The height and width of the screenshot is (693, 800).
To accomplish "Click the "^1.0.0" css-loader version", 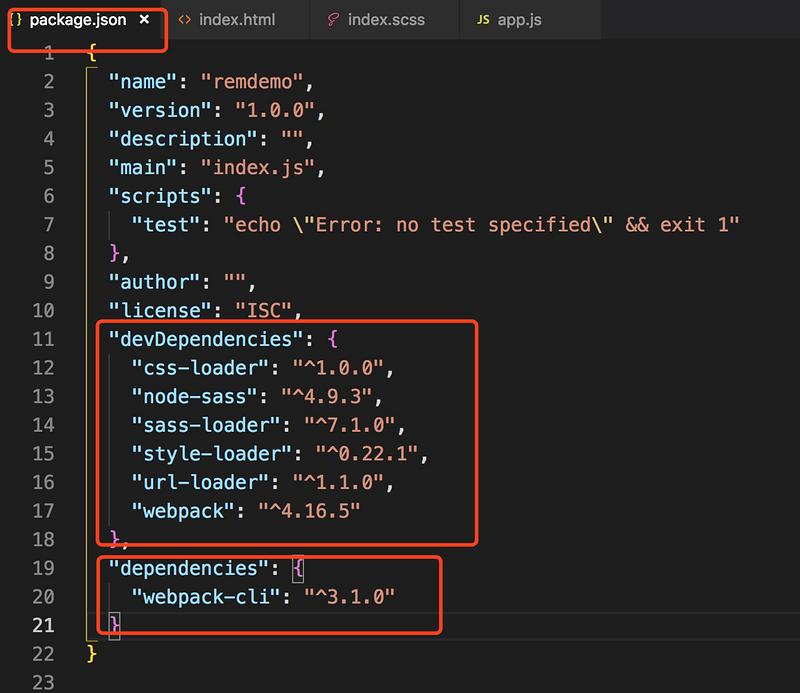I will pyautogui.click(x=338, y=367).
